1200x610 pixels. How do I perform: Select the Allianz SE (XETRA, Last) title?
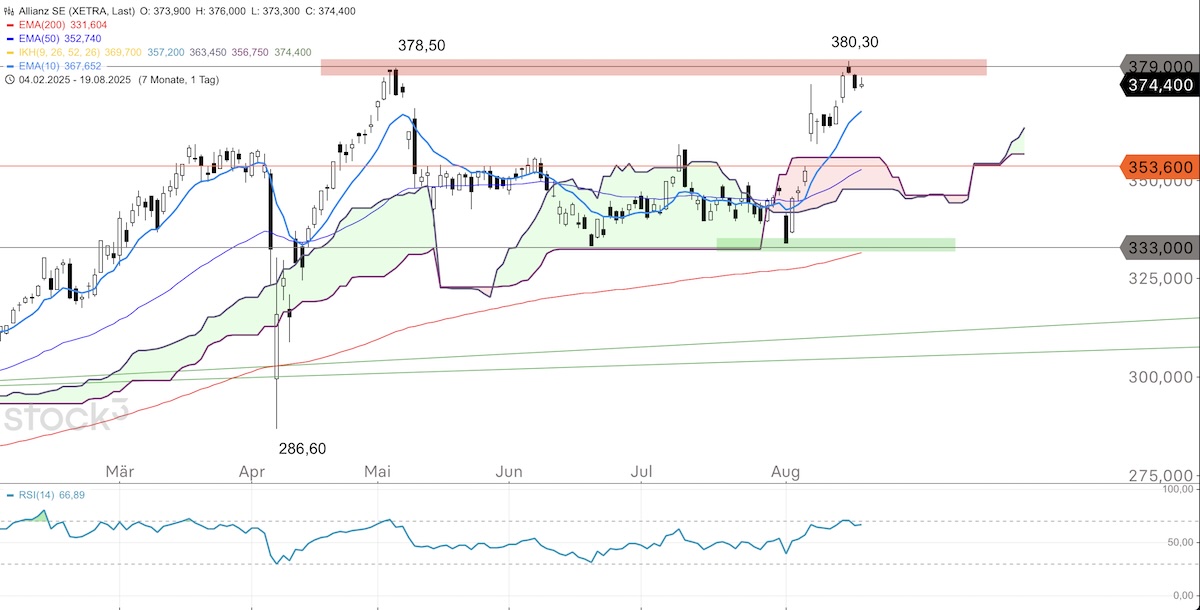pos(75,9)
